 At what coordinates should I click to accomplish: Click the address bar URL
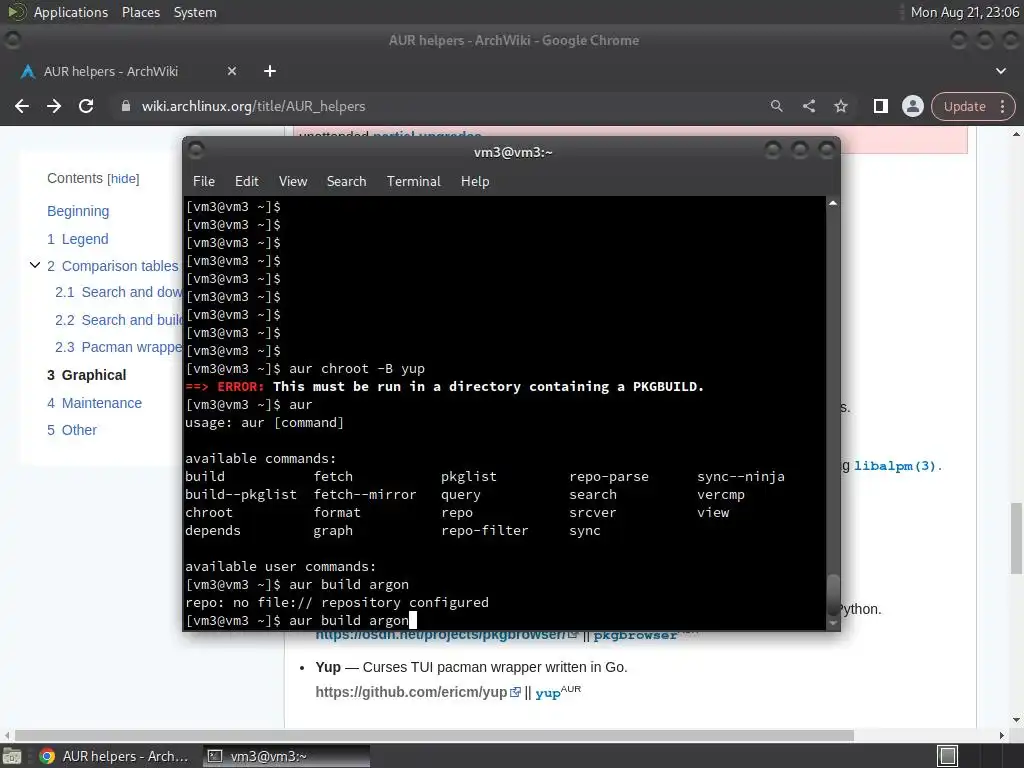(253, 106)
